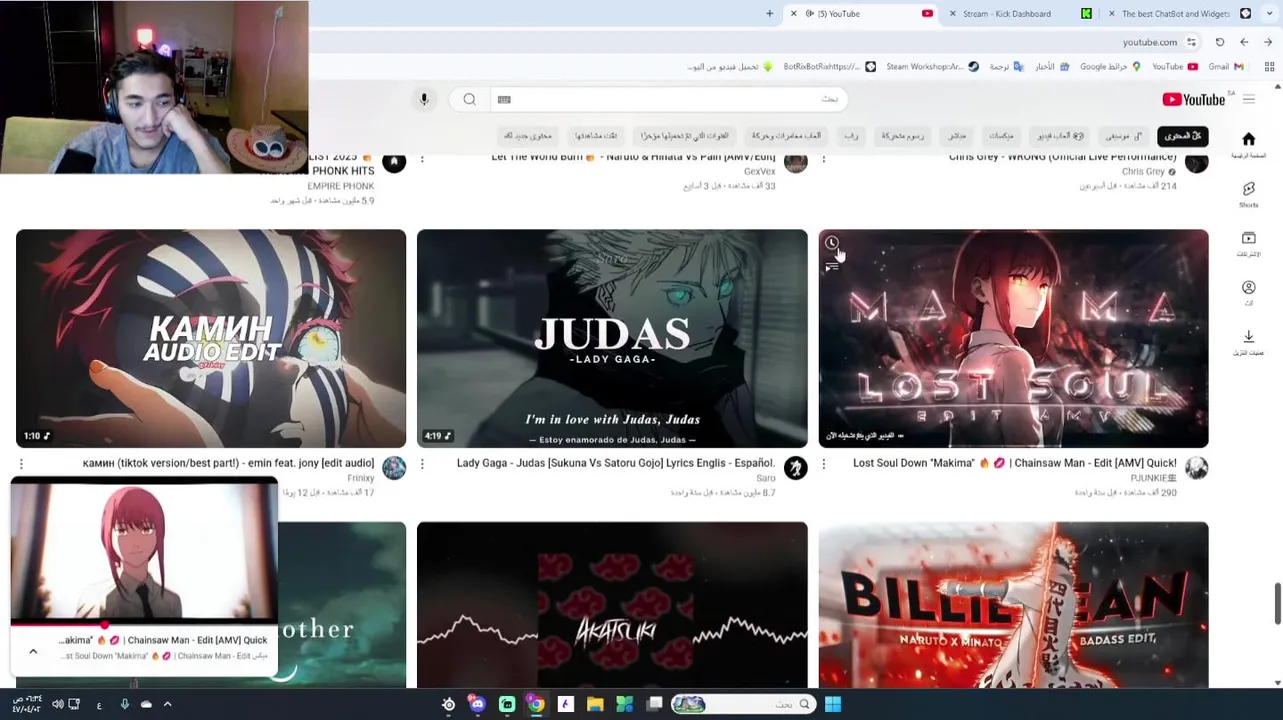Open YouTube bookmark in bookmarks bar
The height and width of the screenshot is (720, 1283).
click(x=1175, y=67)
